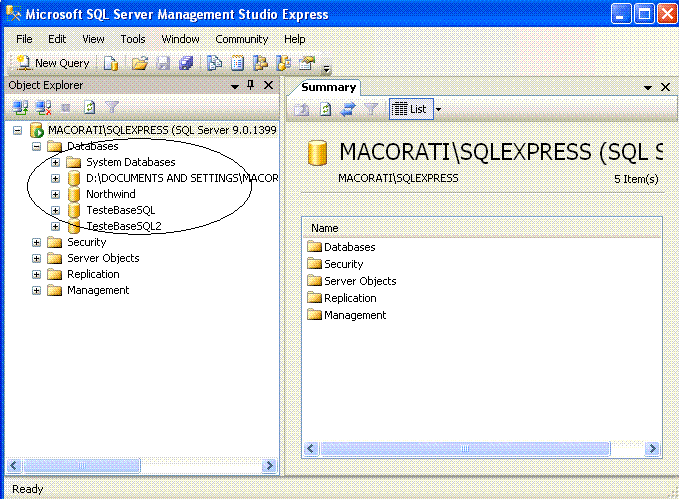Screen dimensions: 679x499
Task: Click the Open File toolbar icon
Action: pyautogui.click(x=140, y=63)
